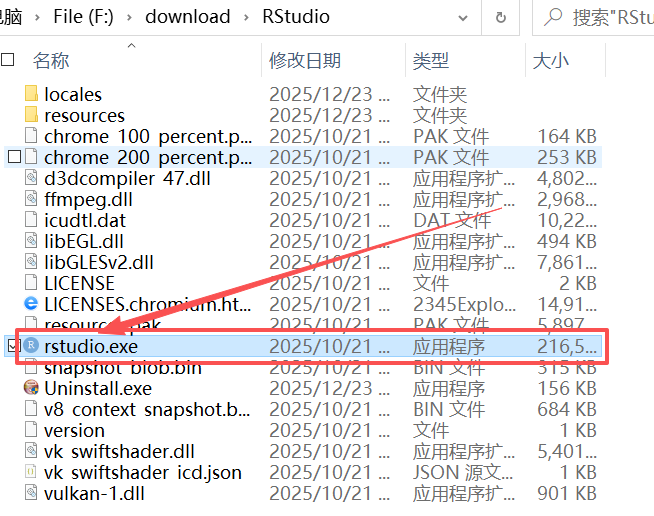Toggle the select-all checkbox in header
Viewport: 654px width, 516px height.
click(x=8, y=60)
